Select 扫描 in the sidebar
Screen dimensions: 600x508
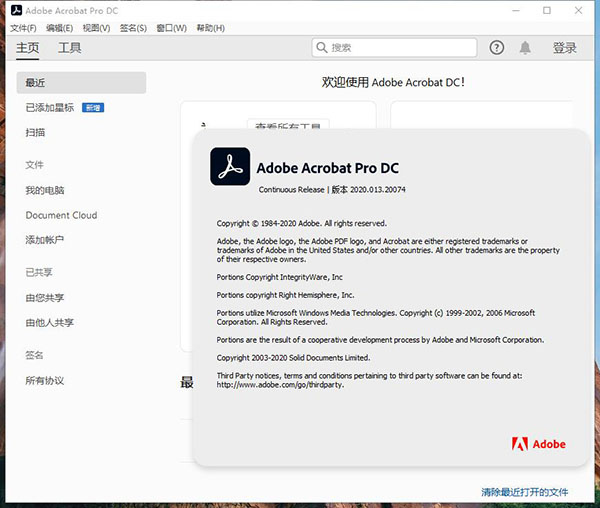pyautogui.click(x=35, y=133)
